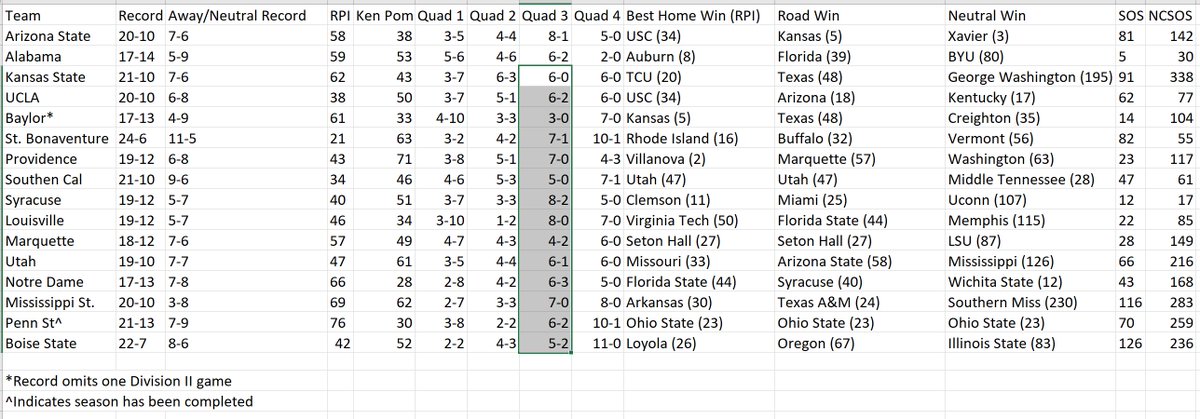Select the Quad 3 column header
Screen dimensions: 1200x419
pyautogui.click(x=545, y=17)
